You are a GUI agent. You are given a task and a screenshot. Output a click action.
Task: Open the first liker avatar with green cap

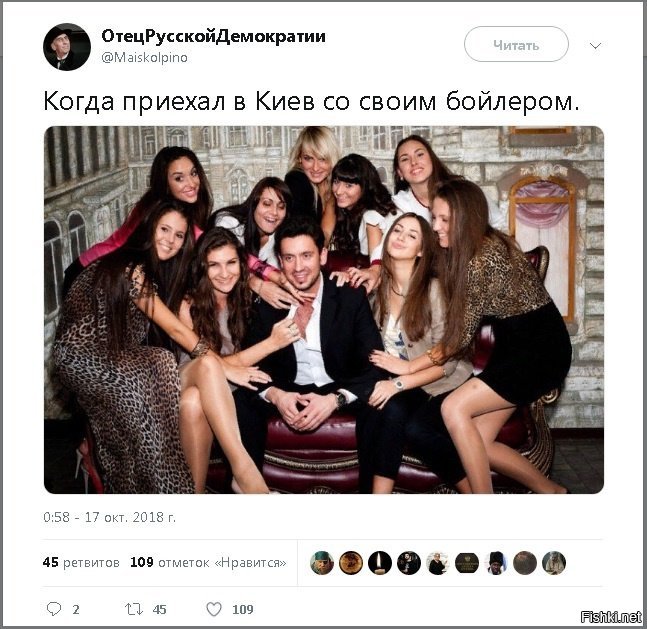click(322, 563)
